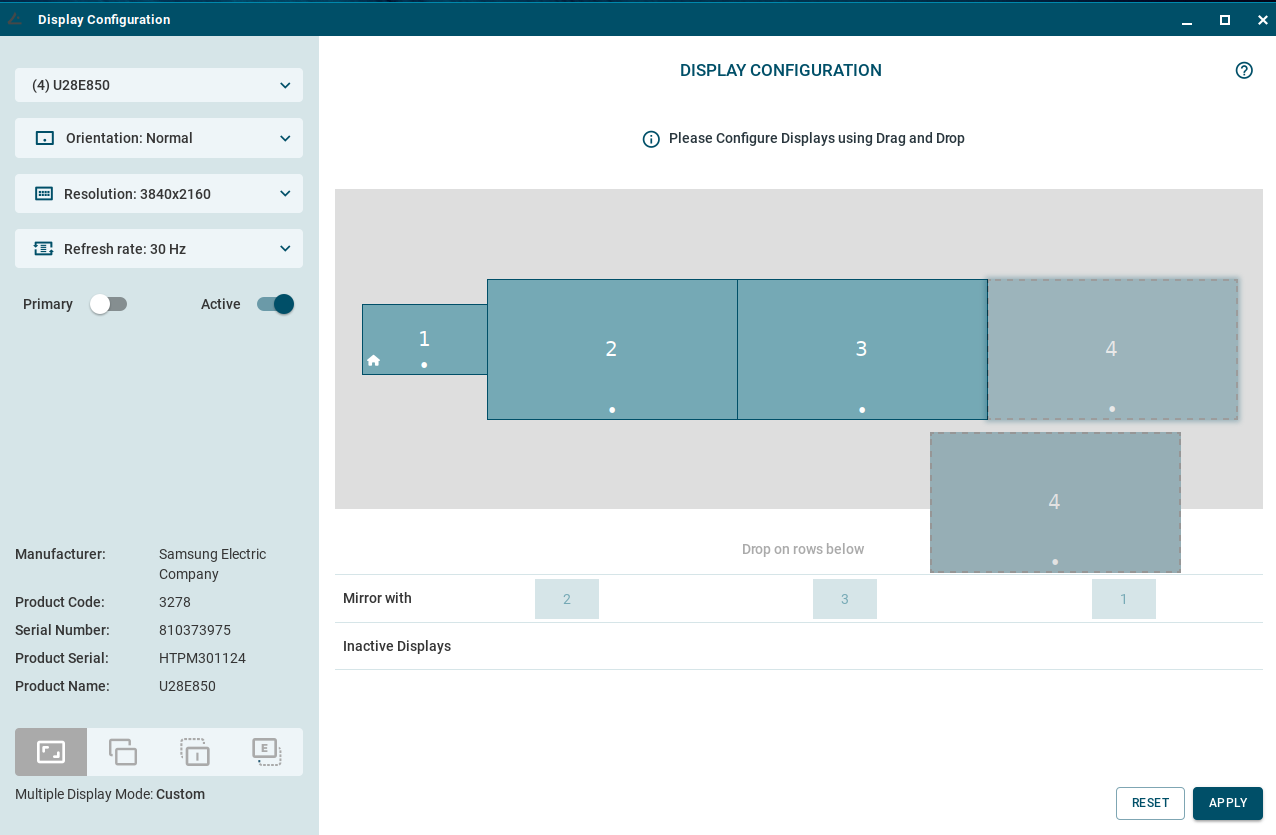The width and height of the screenshot is (1276, 835).
Task: Click the Mirror with target for display 2
Action: click(x=567, y=599)
